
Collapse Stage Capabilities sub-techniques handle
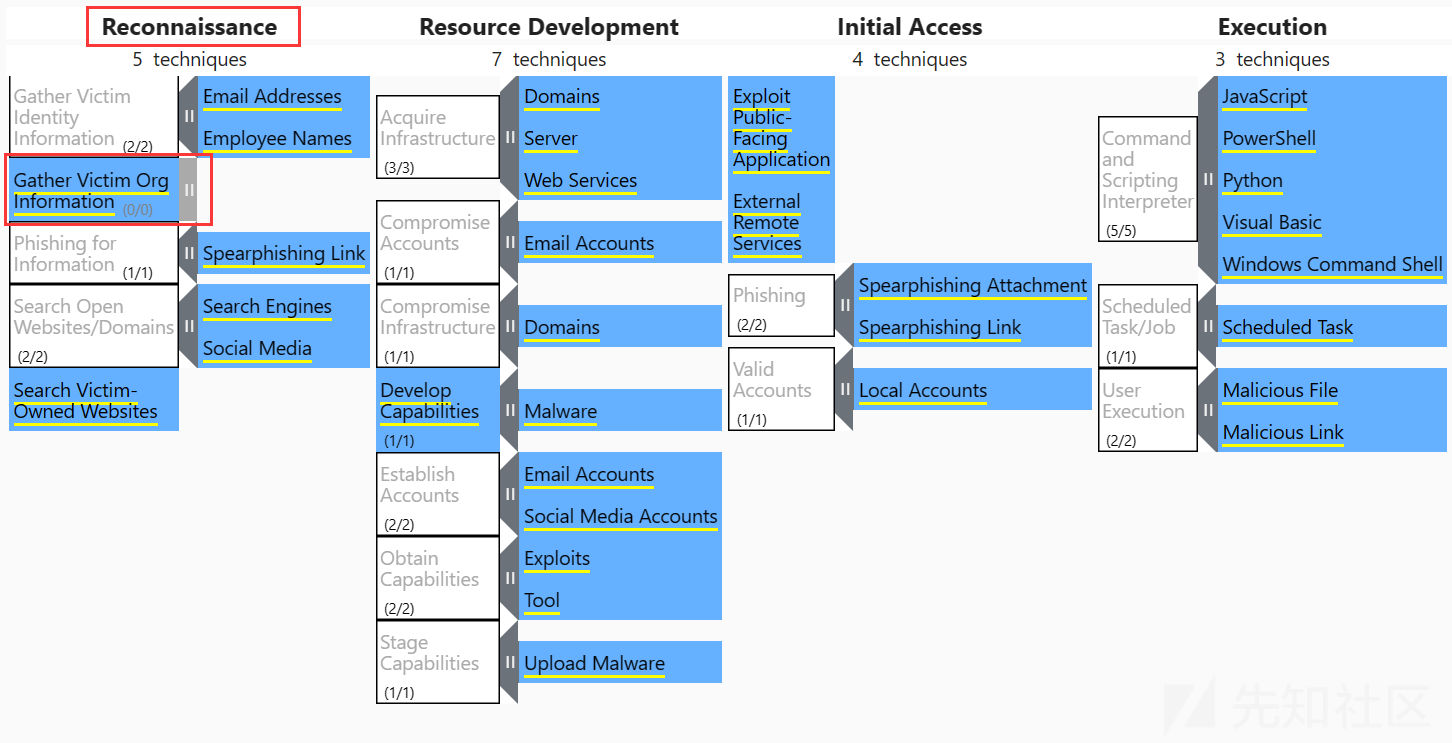pos(509,662)
